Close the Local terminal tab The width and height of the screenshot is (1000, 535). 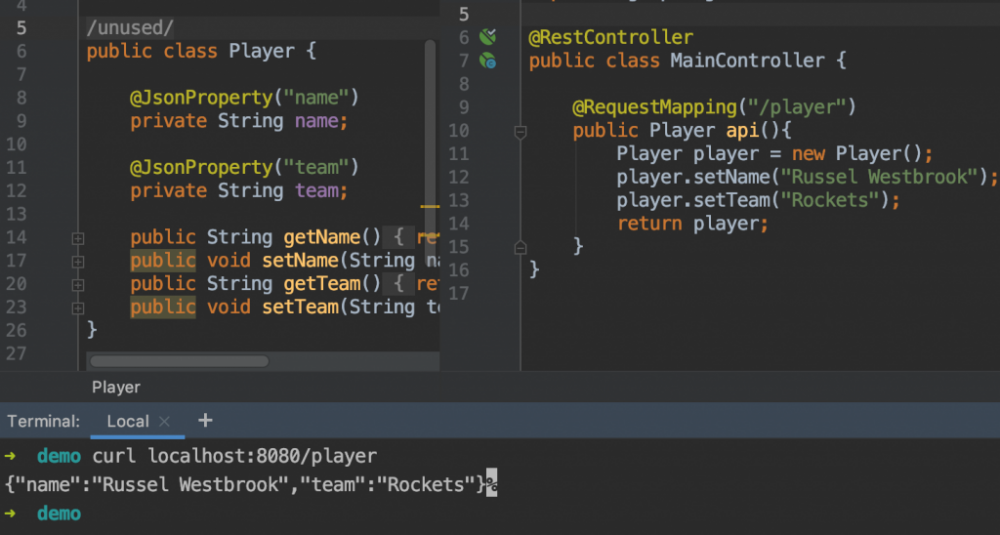click(165, 421)
